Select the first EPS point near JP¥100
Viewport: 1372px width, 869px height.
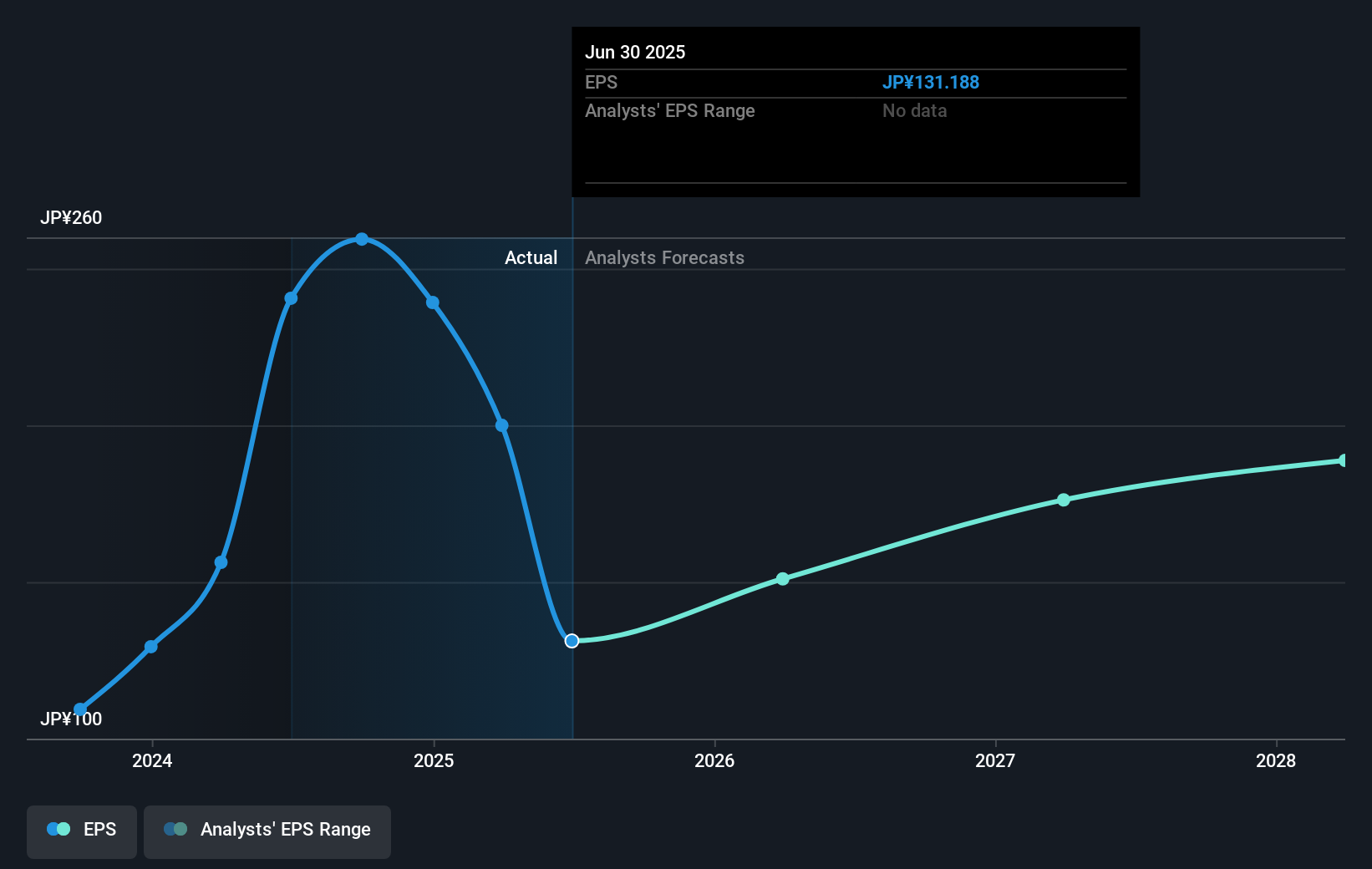80,709
